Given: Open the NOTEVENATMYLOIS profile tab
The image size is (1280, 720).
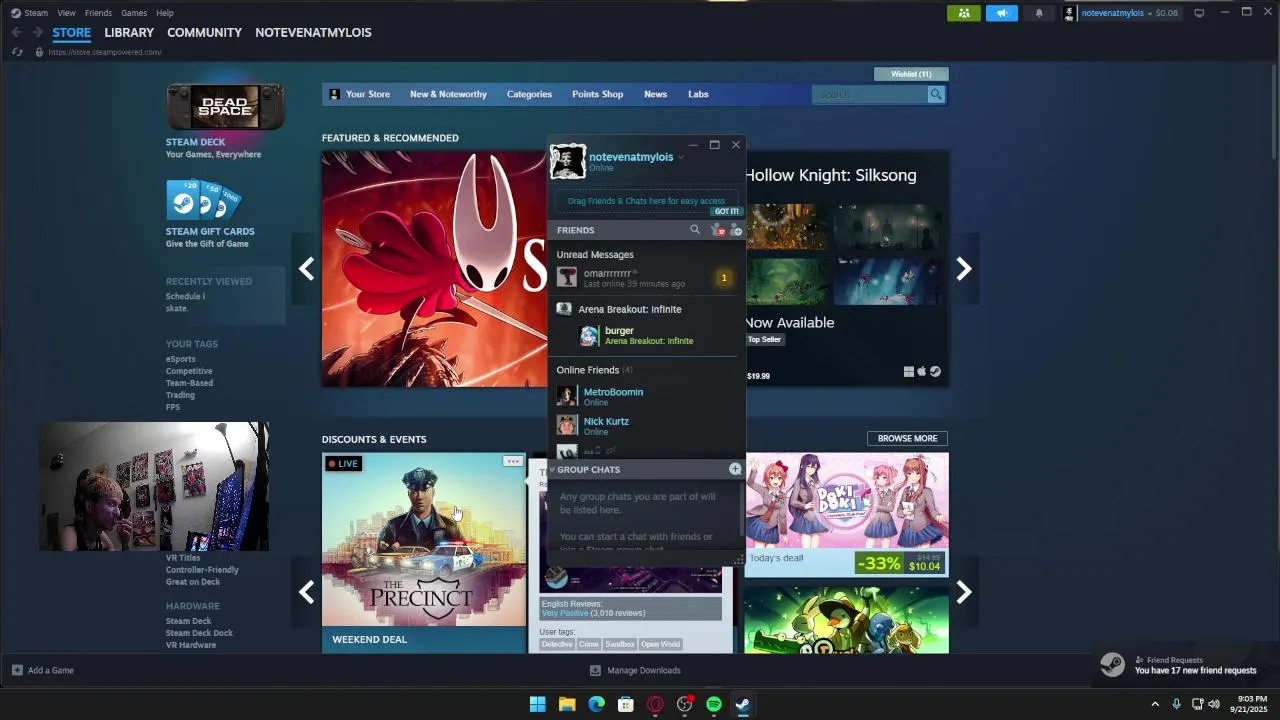Looking at the screenshot, I should [x=313, y=33].
